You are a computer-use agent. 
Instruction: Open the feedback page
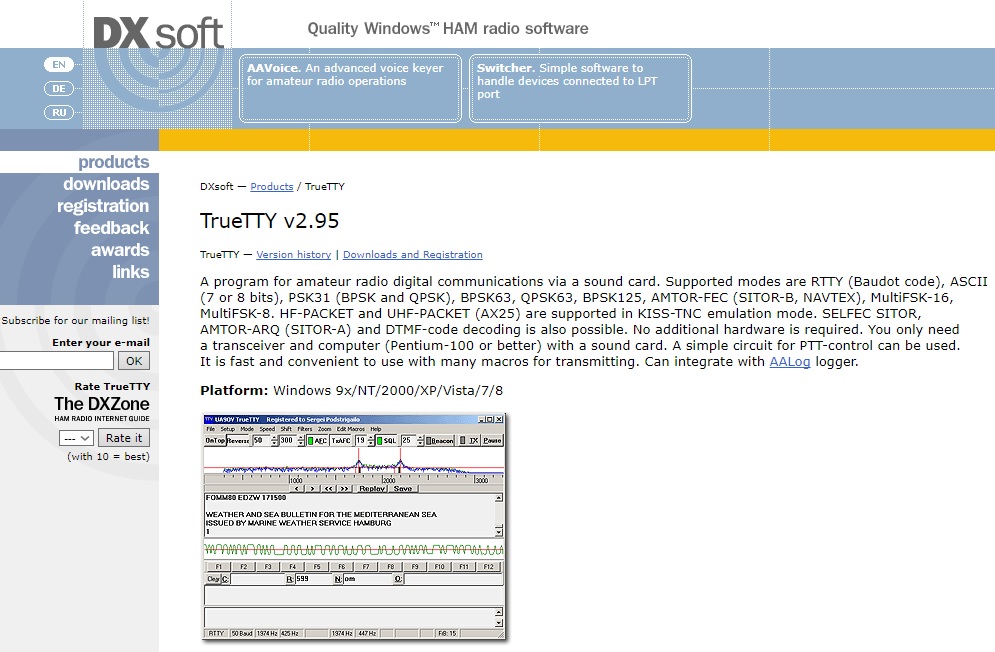point(110,228)
